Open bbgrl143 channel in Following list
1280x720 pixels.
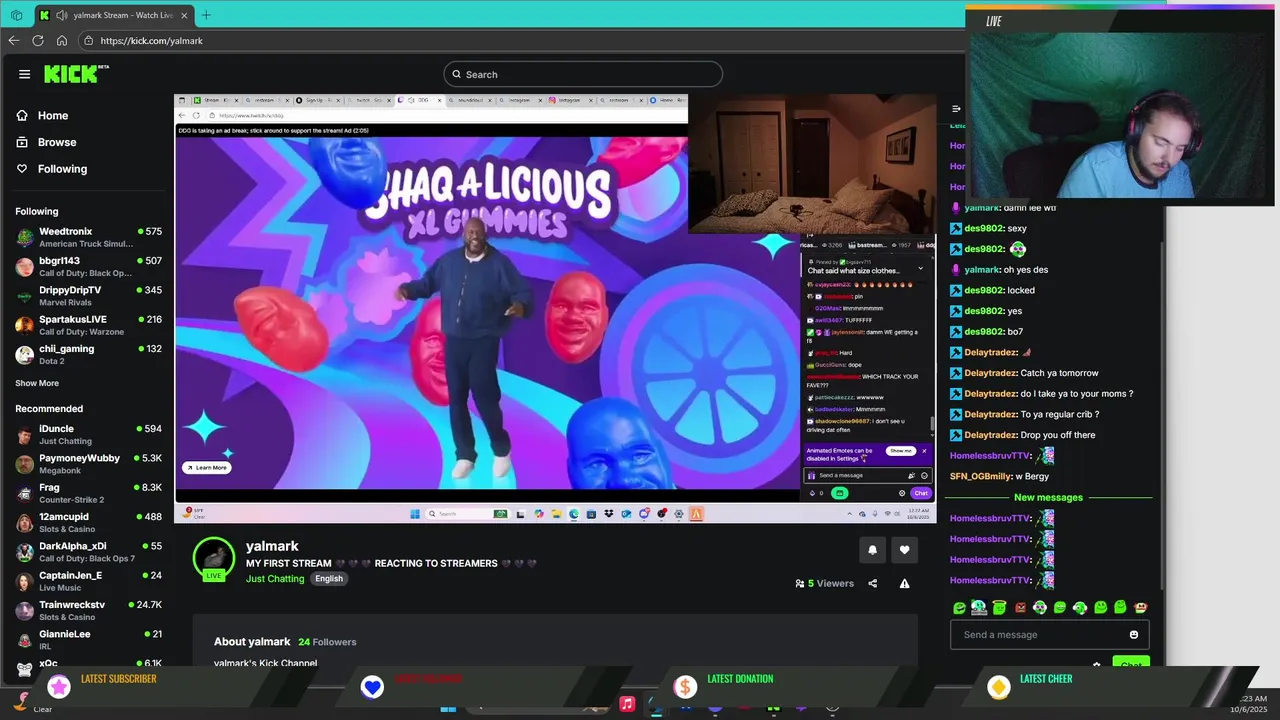pyautogui.click(x=88, y=266)
